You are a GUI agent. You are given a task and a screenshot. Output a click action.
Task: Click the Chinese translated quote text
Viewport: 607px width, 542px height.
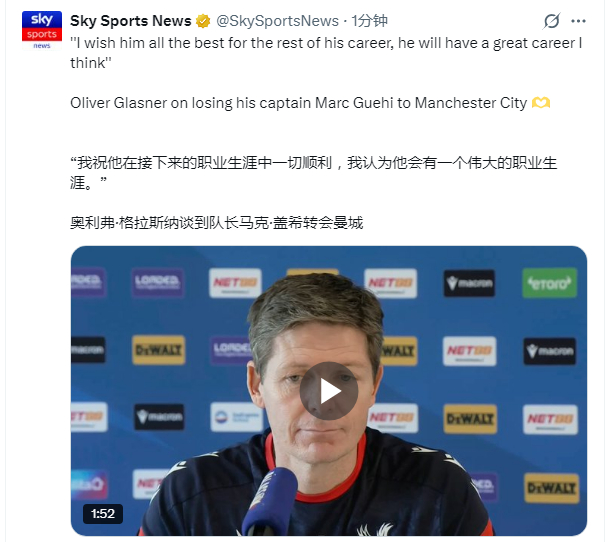313,173
